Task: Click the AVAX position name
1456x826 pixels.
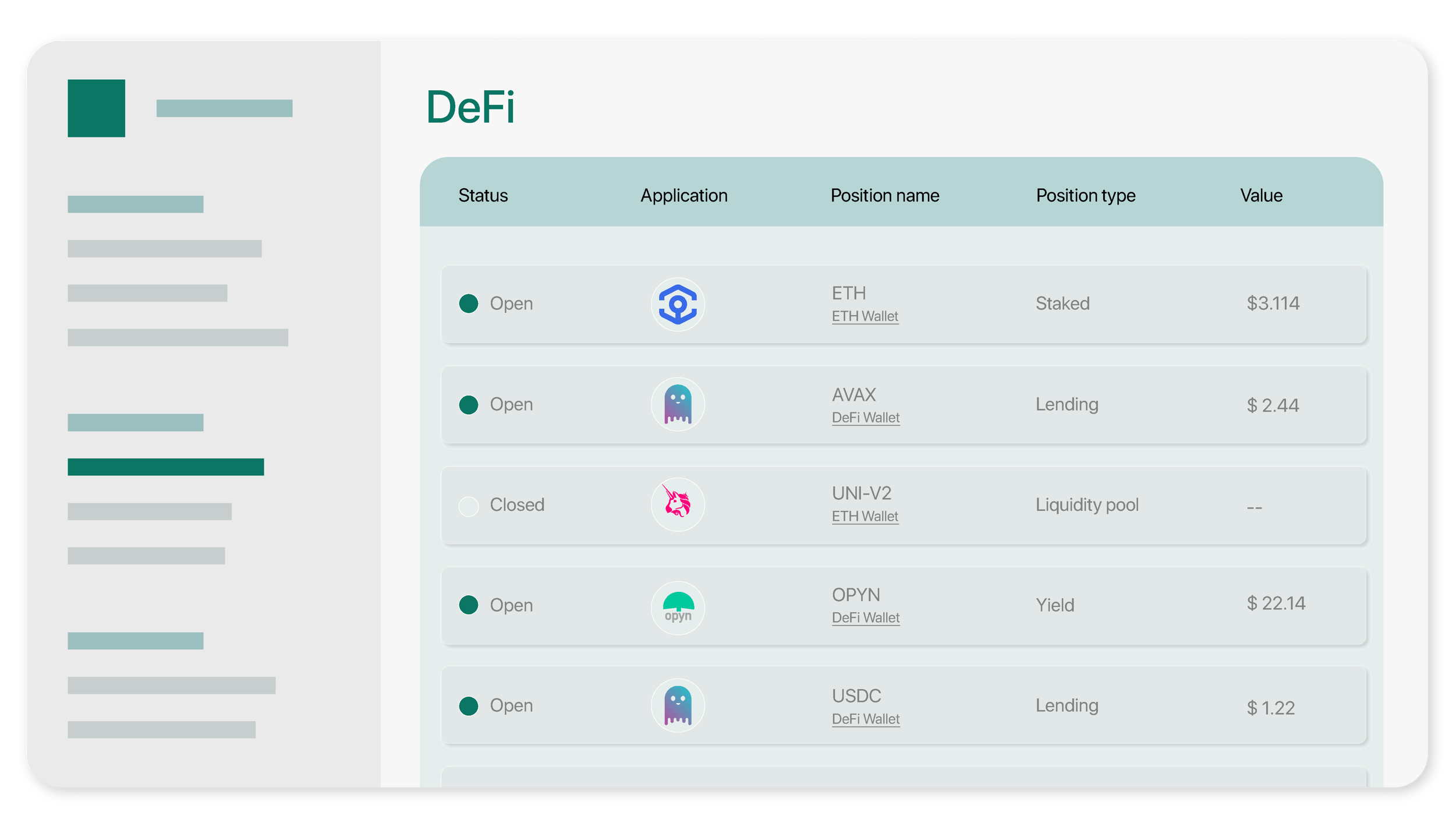Action: 854,395
